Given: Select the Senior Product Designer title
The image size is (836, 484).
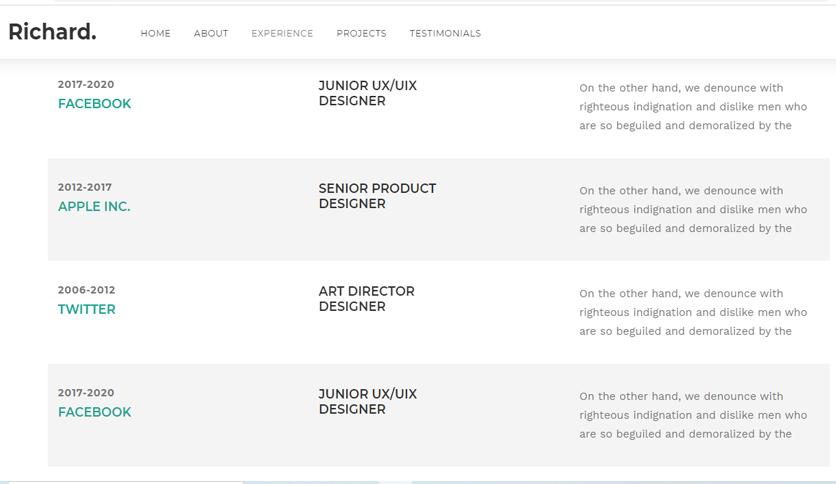Looking at the screenshot, I should [377, 196].
